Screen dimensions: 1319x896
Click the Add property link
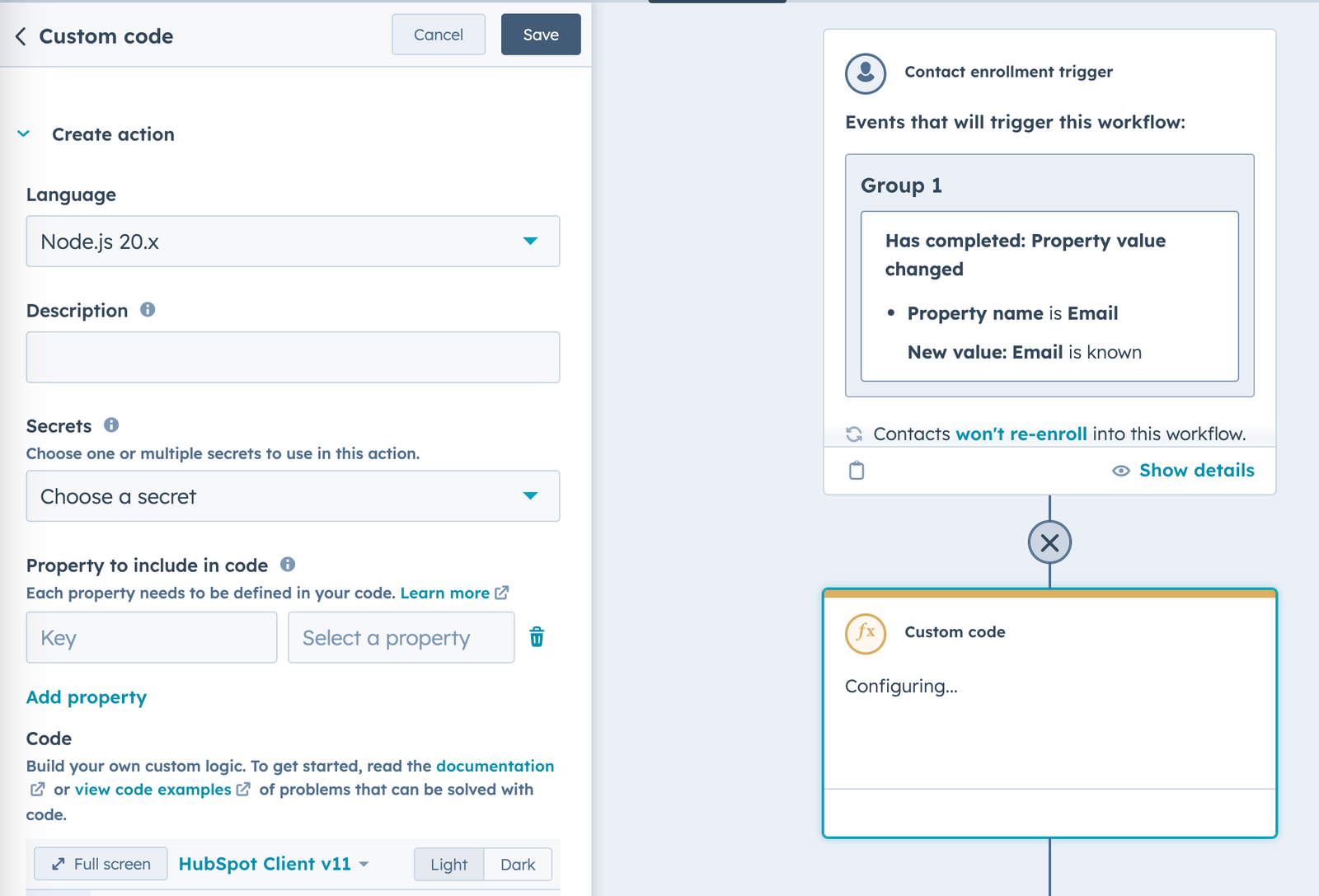click(87, 697)
